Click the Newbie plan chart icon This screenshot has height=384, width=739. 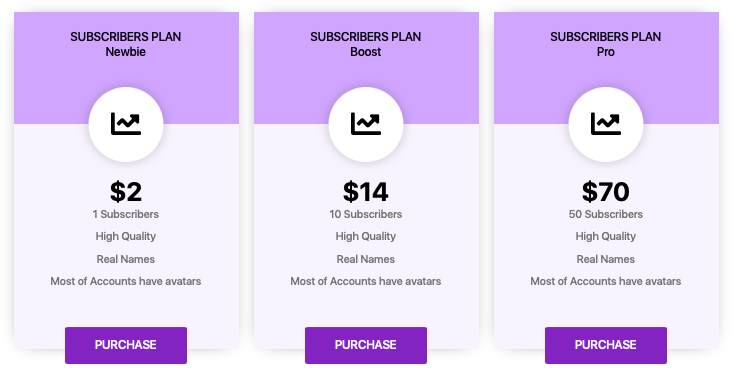click(126, 124)
